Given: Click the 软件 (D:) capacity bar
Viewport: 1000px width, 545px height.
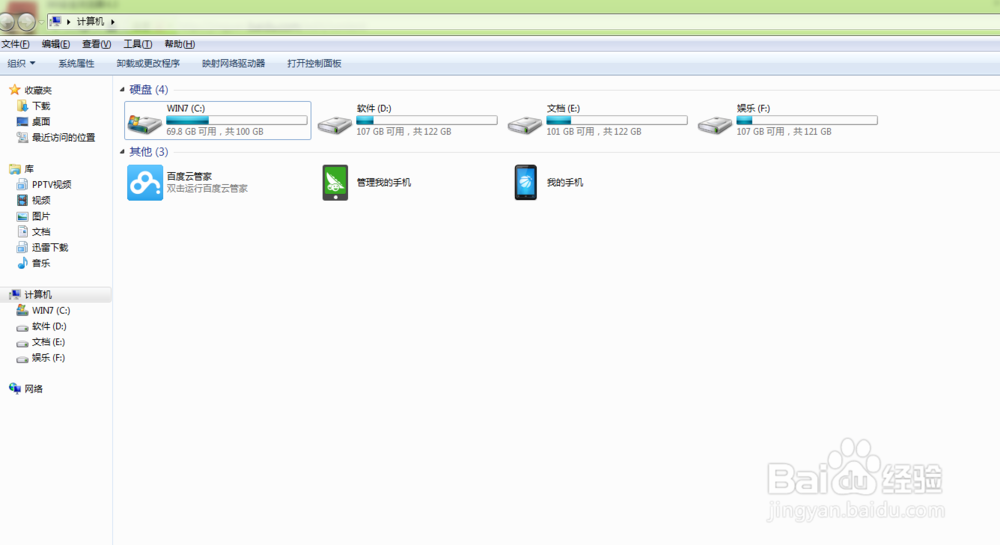Looking at the screenshot, I should (427, 120).
